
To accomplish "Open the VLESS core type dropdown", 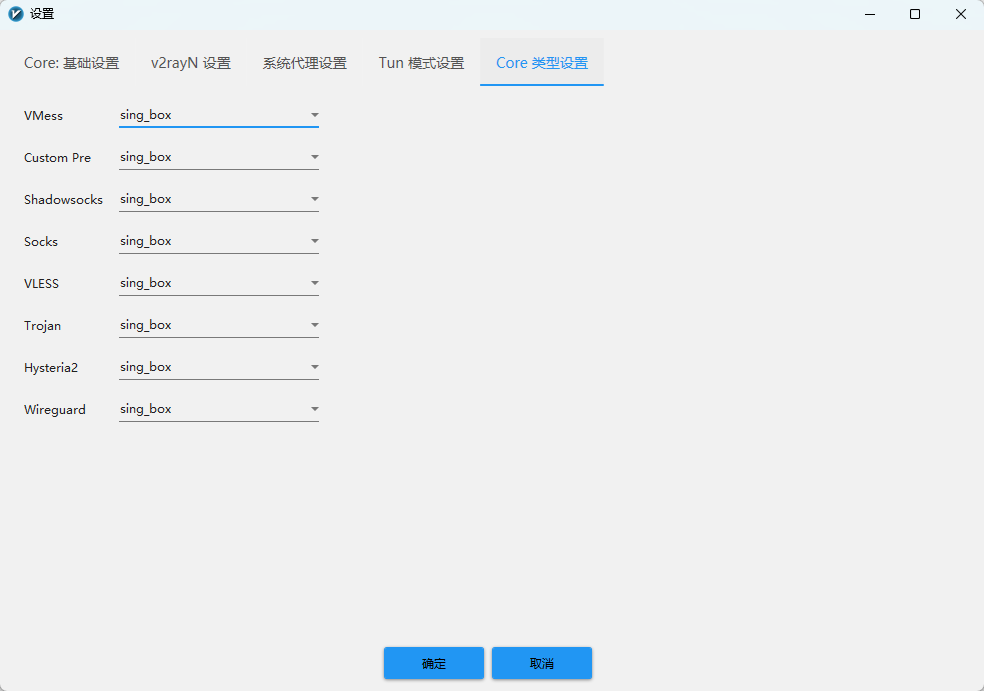I will (219, 284).
